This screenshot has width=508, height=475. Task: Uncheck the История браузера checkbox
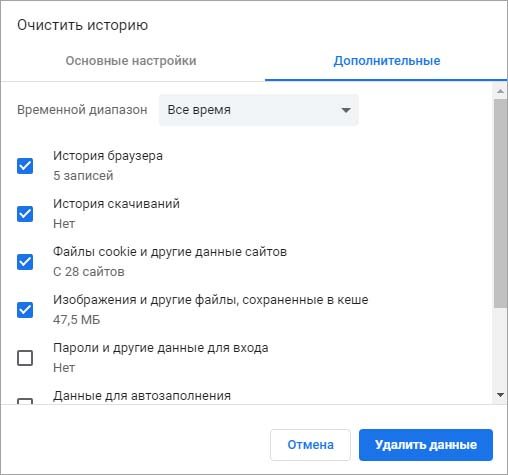(x=25, y=166)
